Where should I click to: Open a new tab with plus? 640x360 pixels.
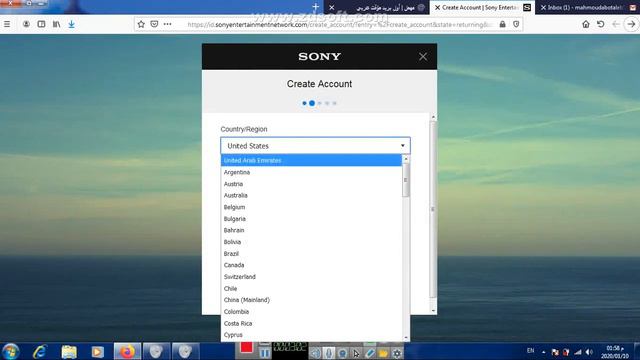pyautogui.click(x=316, y=7)
